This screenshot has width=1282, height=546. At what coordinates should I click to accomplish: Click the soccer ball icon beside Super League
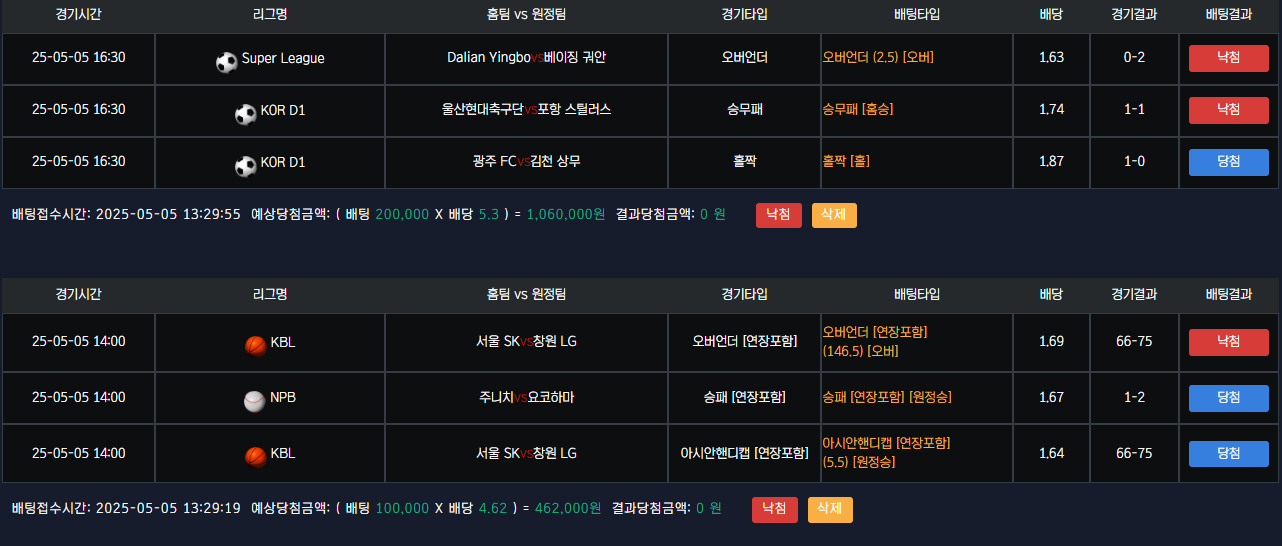pyautogui.click(x=227, y=62)
